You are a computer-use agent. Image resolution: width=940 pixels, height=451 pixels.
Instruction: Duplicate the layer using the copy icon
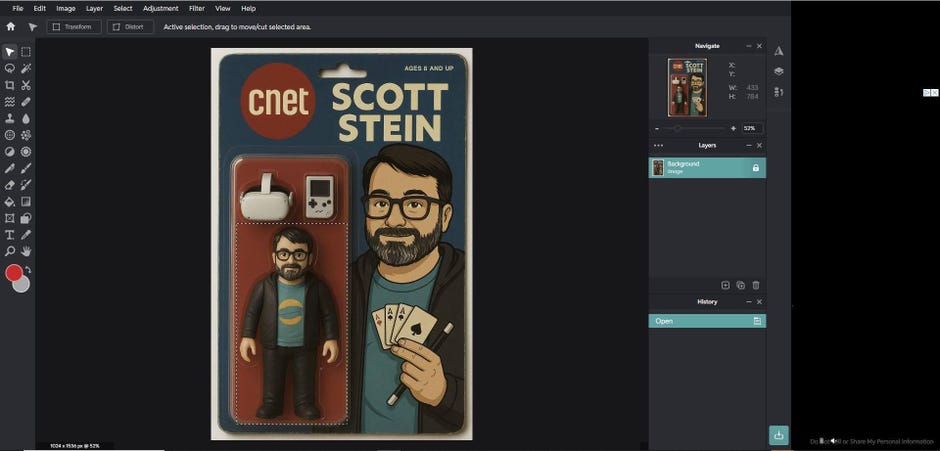tap(740, 285)
